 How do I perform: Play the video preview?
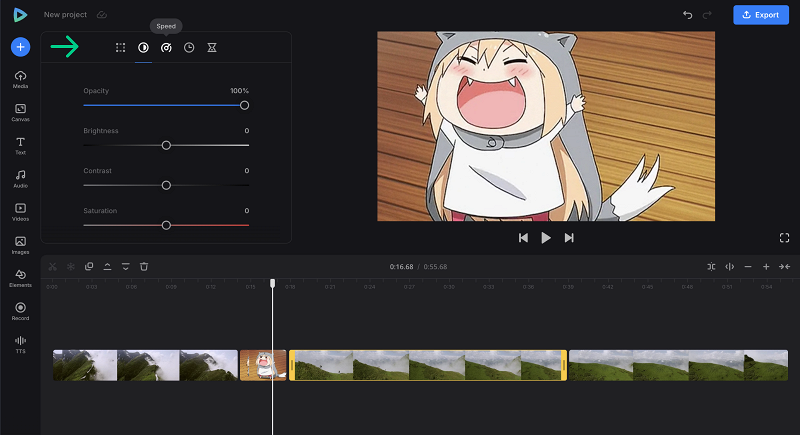[546, 238]
